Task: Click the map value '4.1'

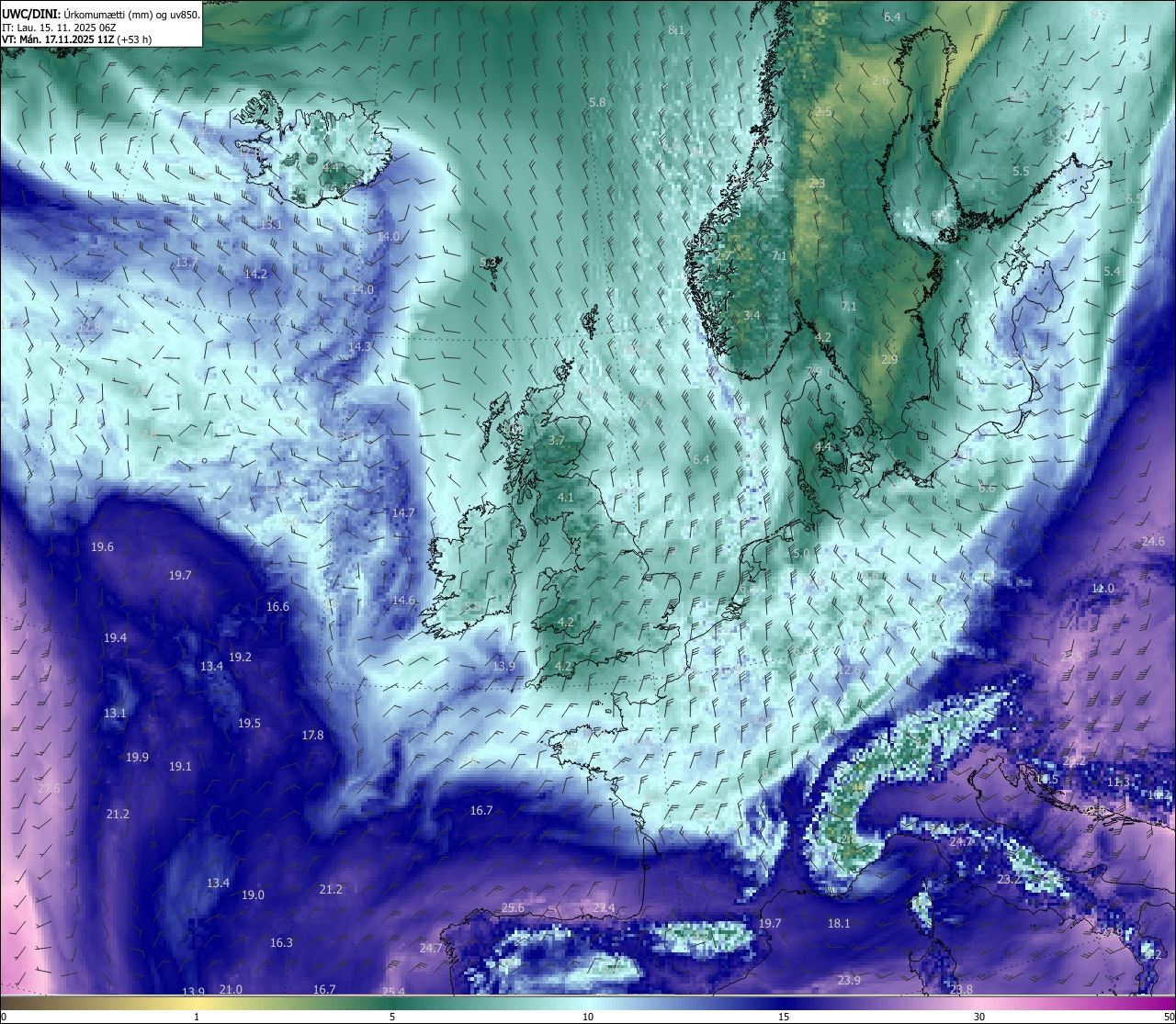Action: [565, 498]
